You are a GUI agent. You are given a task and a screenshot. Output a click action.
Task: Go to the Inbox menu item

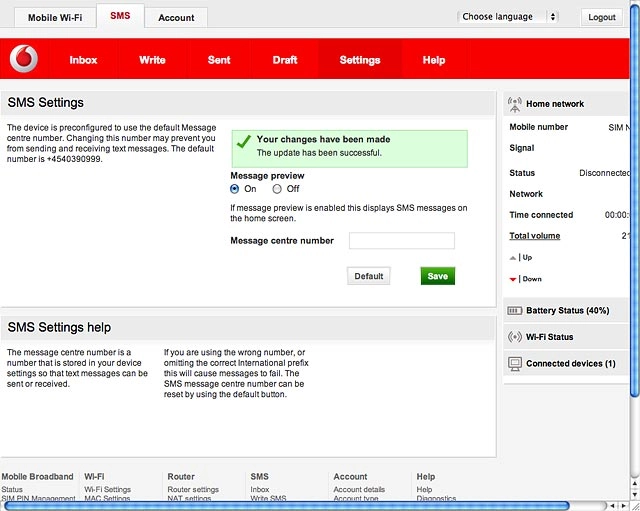tap(83, 60)
